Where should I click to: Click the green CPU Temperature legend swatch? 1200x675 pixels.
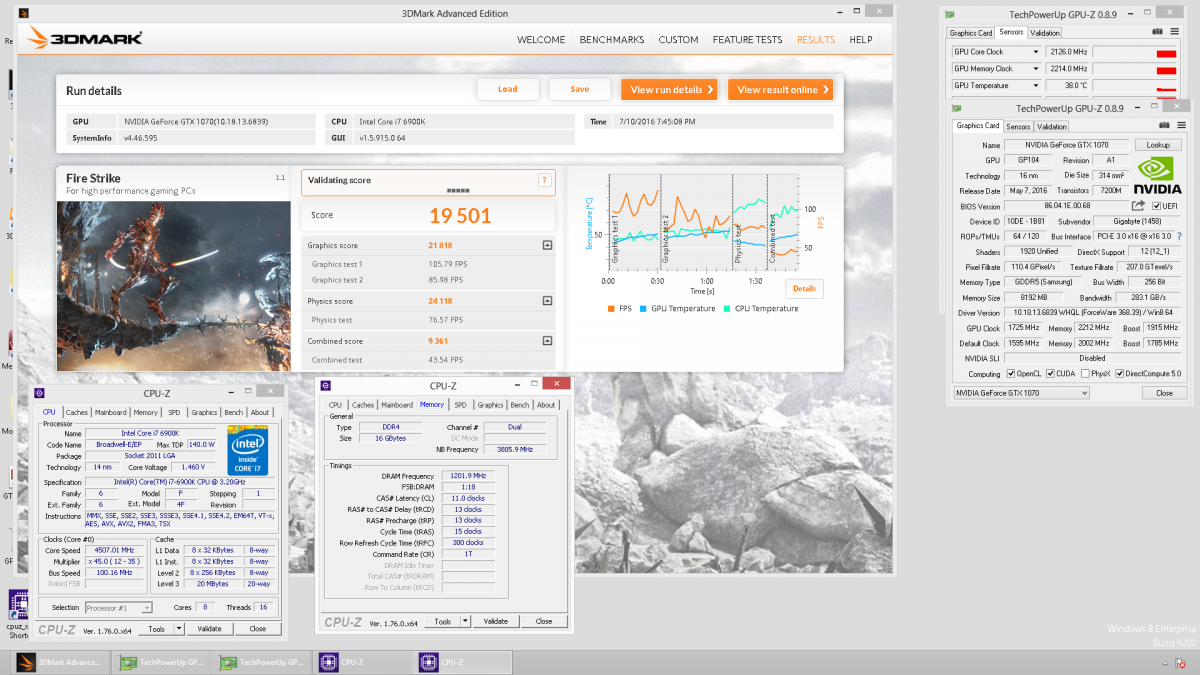(x=726, y=309)
